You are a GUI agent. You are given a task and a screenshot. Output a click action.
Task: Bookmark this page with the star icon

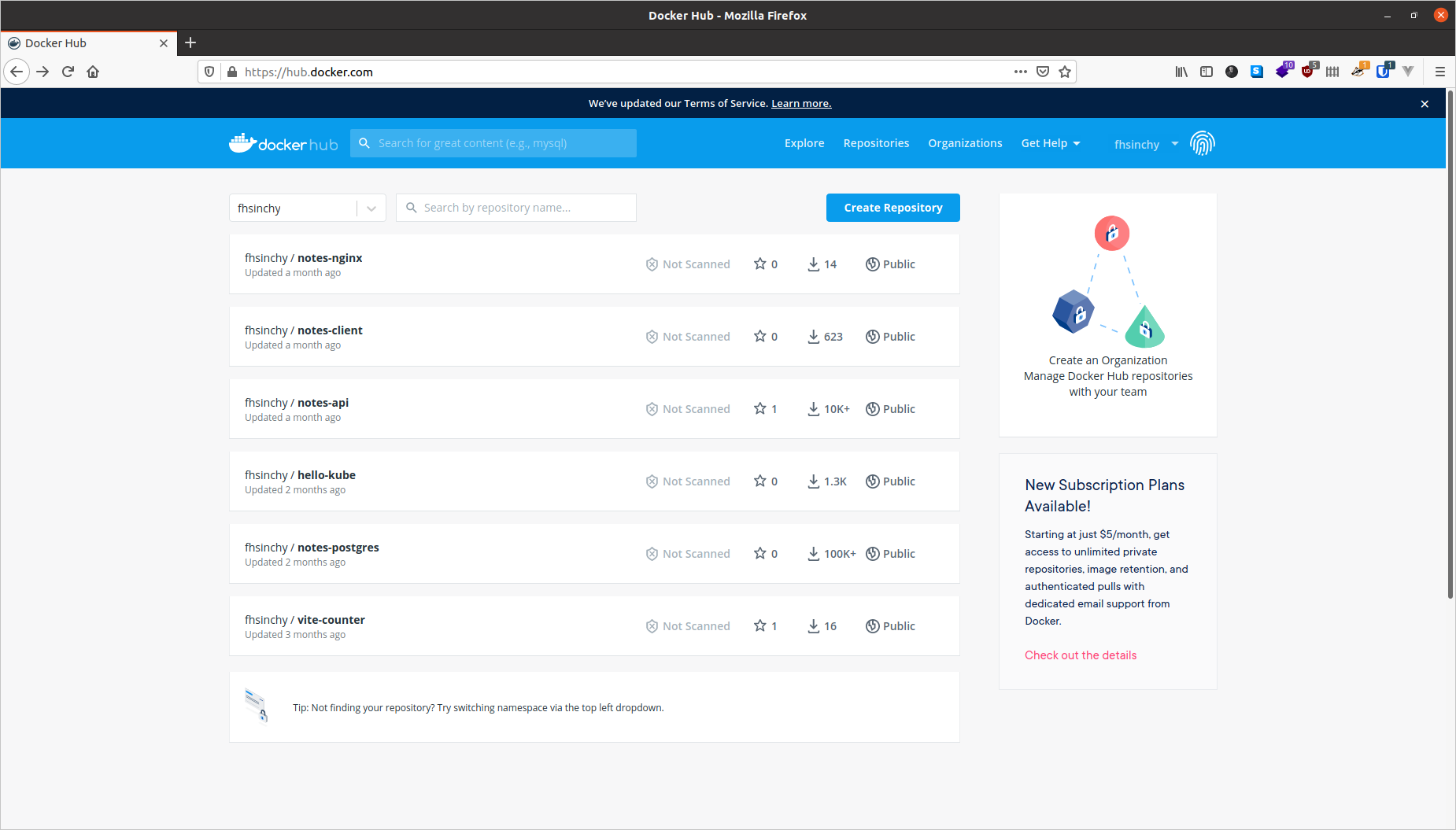[x=1065, y=72]
